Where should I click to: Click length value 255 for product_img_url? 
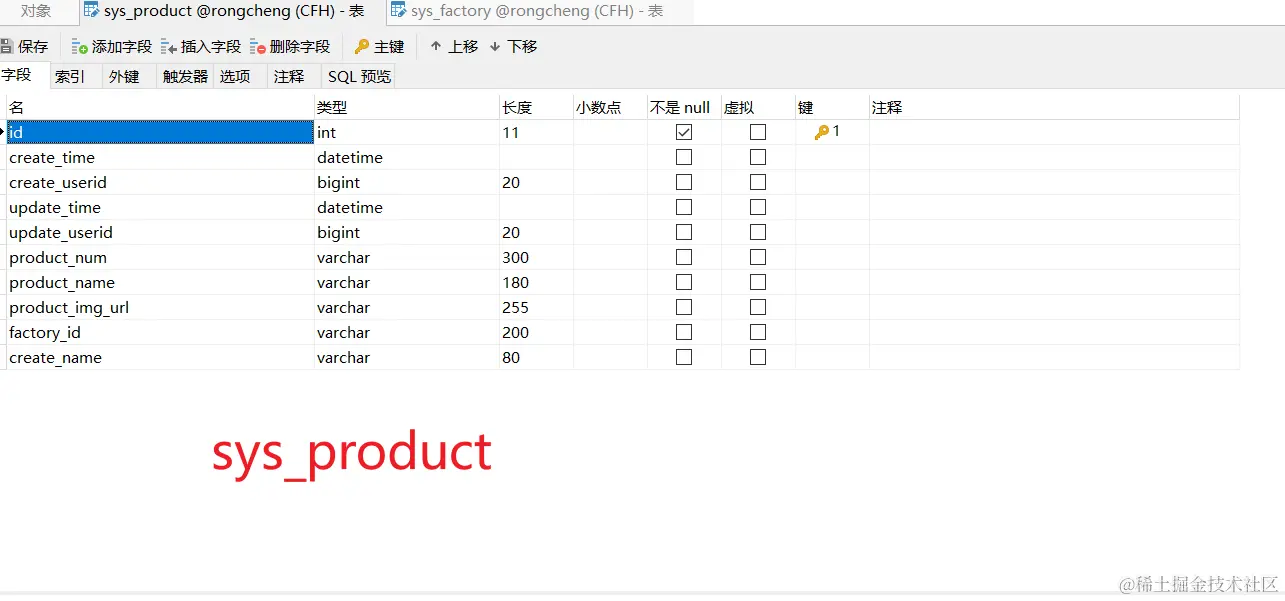pyautogui.click(x=516, y=307)
